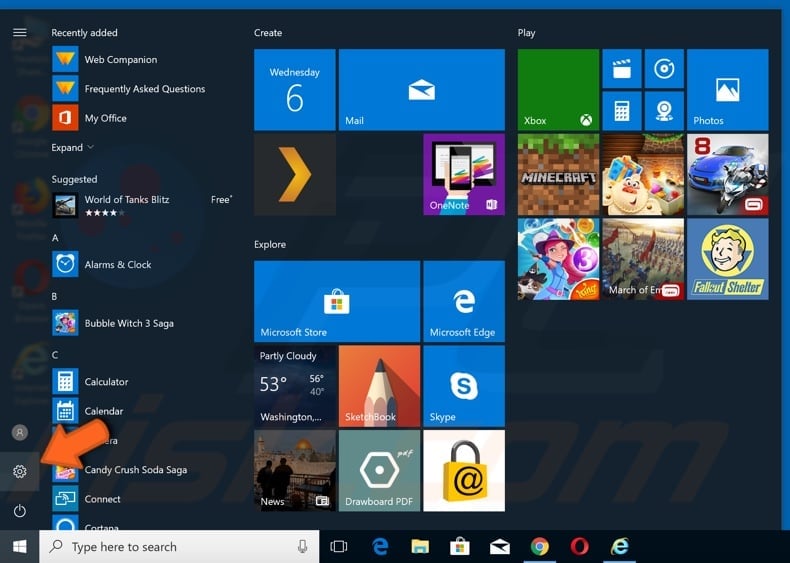Open the Minecraft game tile
Image resolution: width=790 pixels, height=563 pixels.
[x=558, y=175]
